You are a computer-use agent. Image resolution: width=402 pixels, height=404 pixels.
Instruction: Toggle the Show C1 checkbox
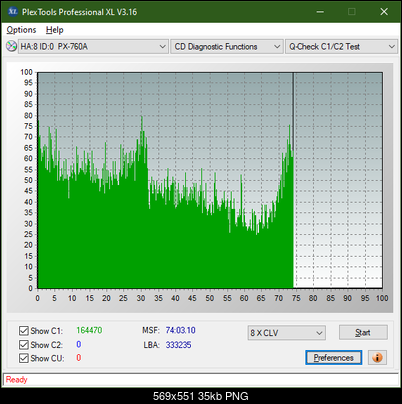click(x=23, y=331)
